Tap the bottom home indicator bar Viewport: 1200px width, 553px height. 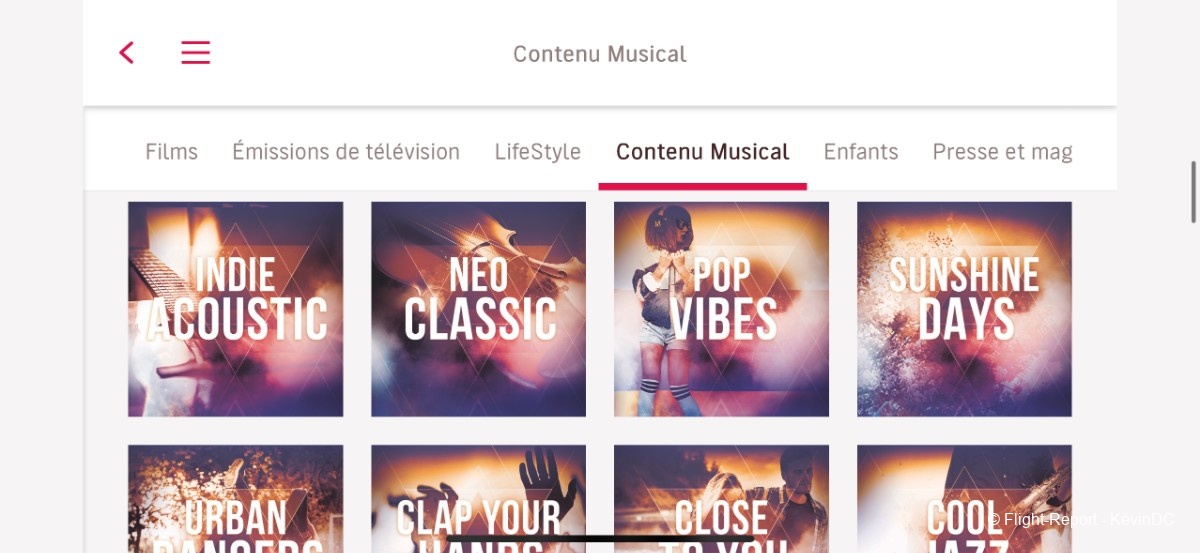(x=600, y=539)
